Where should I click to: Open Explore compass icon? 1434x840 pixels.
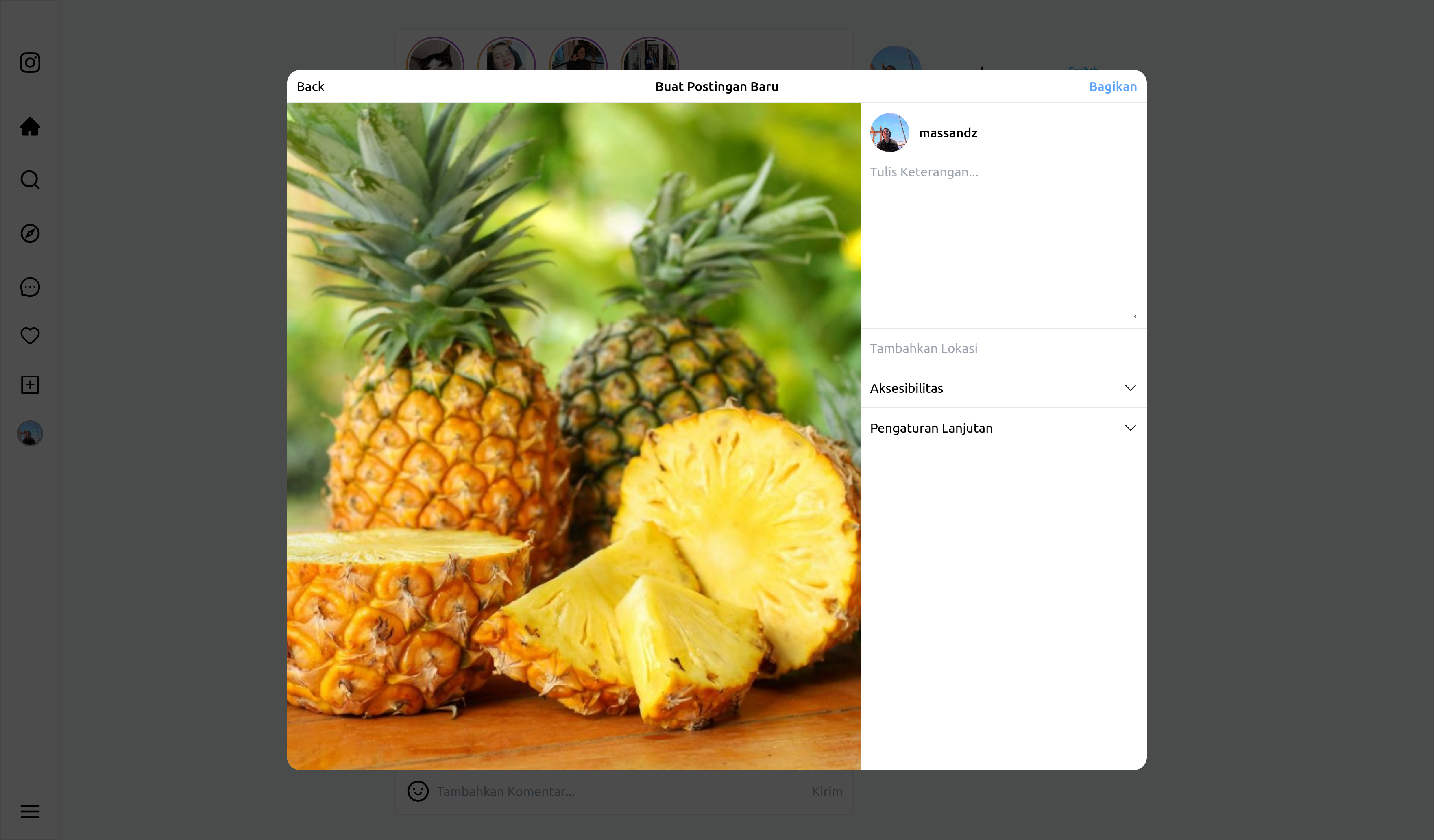pyautogui.click(x=30, y=233)
